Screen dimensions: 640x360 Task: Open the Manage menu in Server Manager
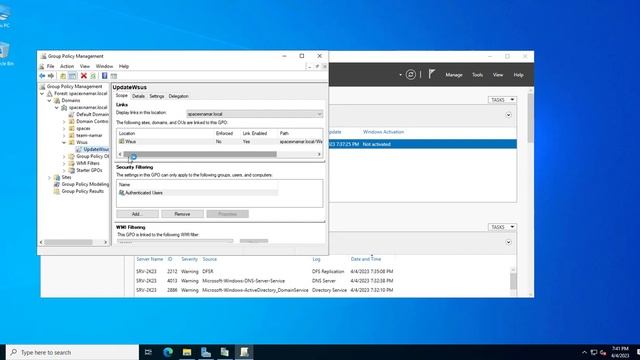pyautogui.click(x=454, y=75)
